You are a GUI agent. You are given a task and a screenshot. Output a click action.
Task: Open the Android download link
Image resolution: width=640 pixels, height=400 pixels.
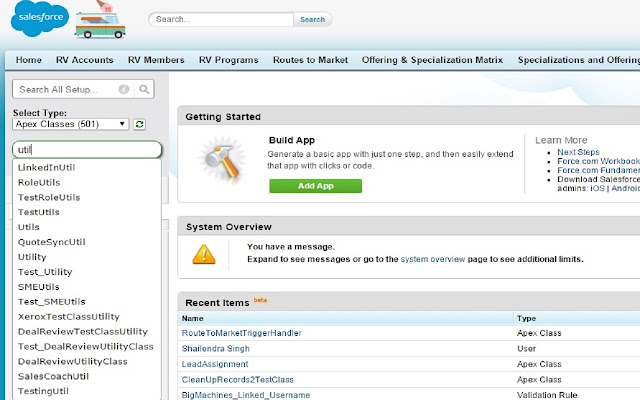[x=625, y=188]
